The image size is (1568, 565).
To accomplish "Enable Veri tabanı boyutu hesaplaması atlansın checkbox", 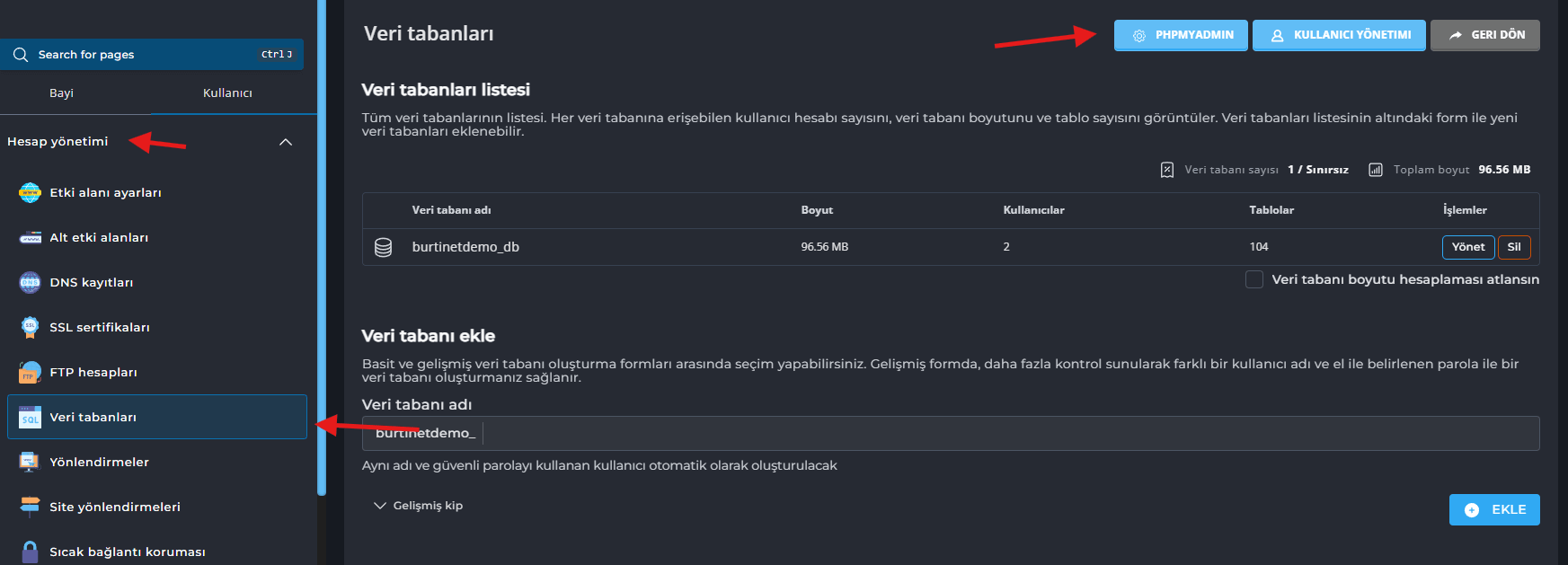I will click(1254, 279).
